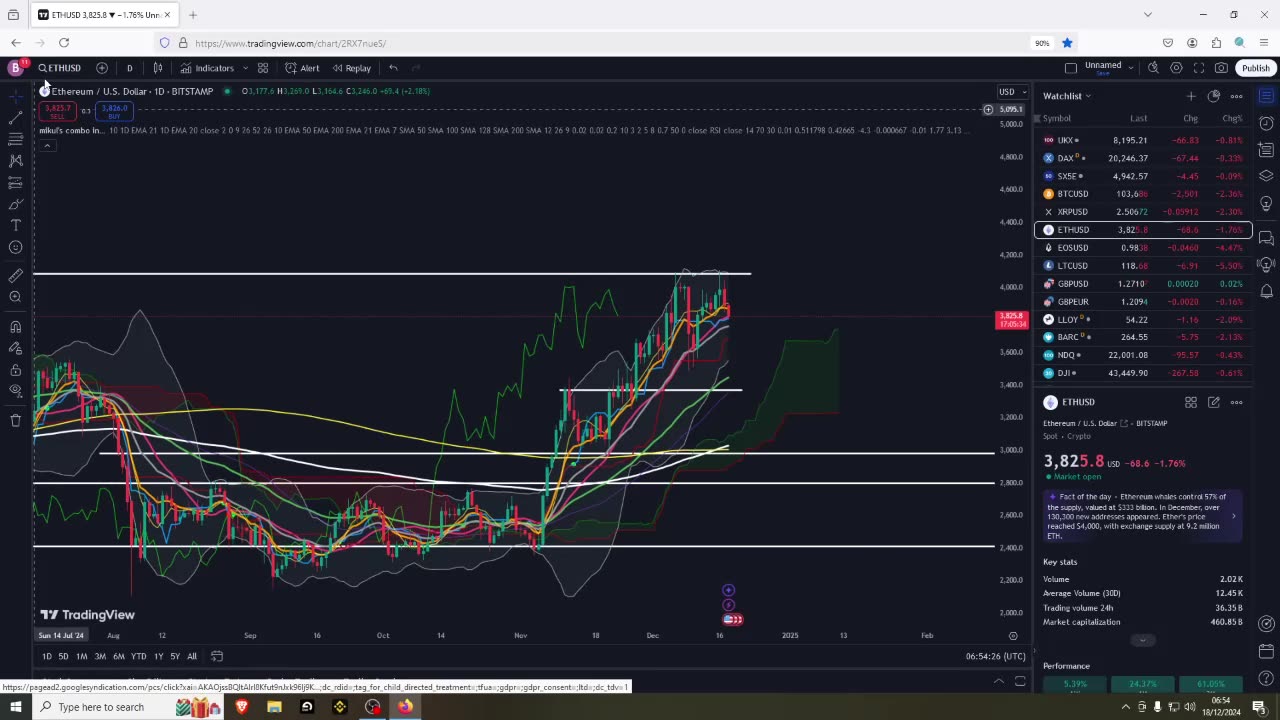Open the chart type candles selector
1280x720 pixels.
point(158,68)
